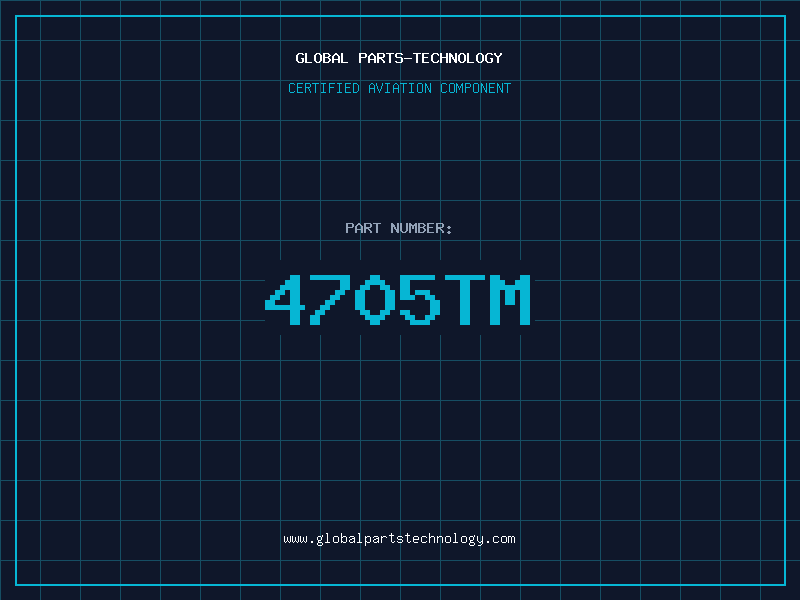This screenshot has height=600, width=800.
Task: Open the www.globalpartstechnology.com link
Action: (399, 539)
